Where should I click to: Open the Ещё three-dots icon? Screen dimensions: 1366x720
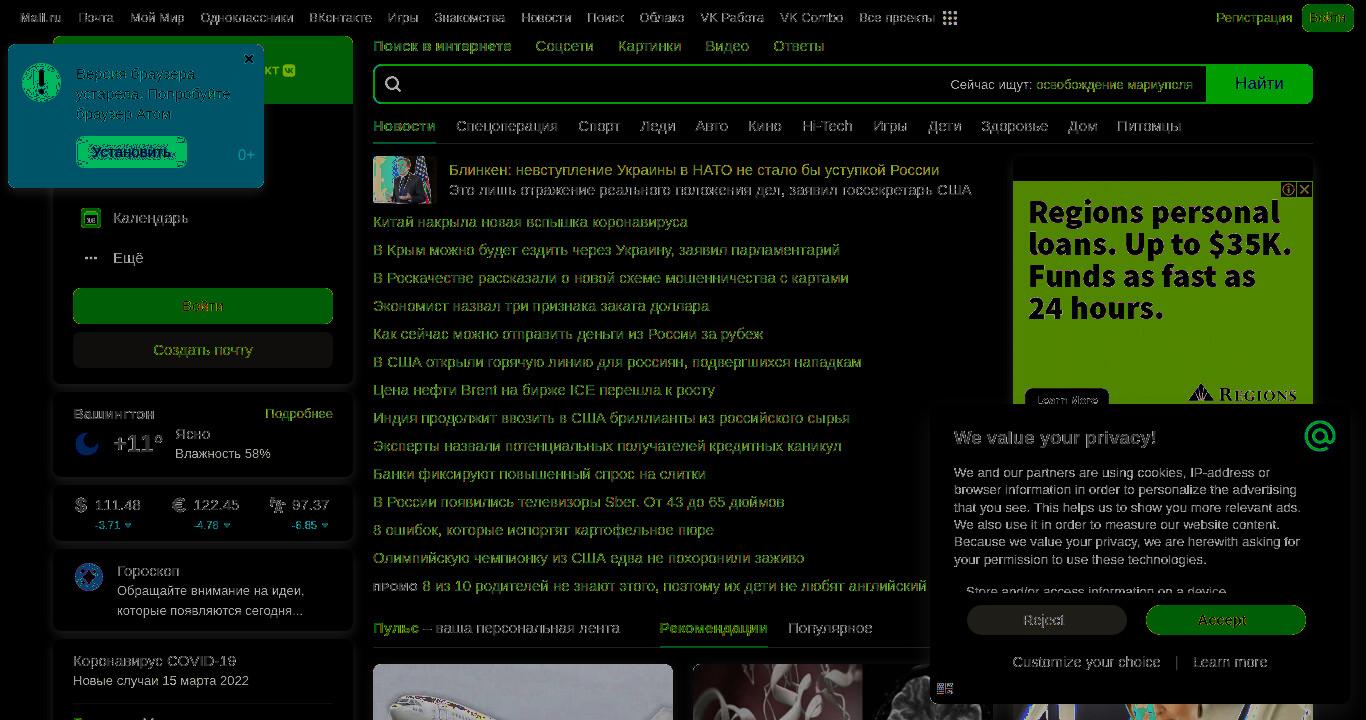point(91,258)
